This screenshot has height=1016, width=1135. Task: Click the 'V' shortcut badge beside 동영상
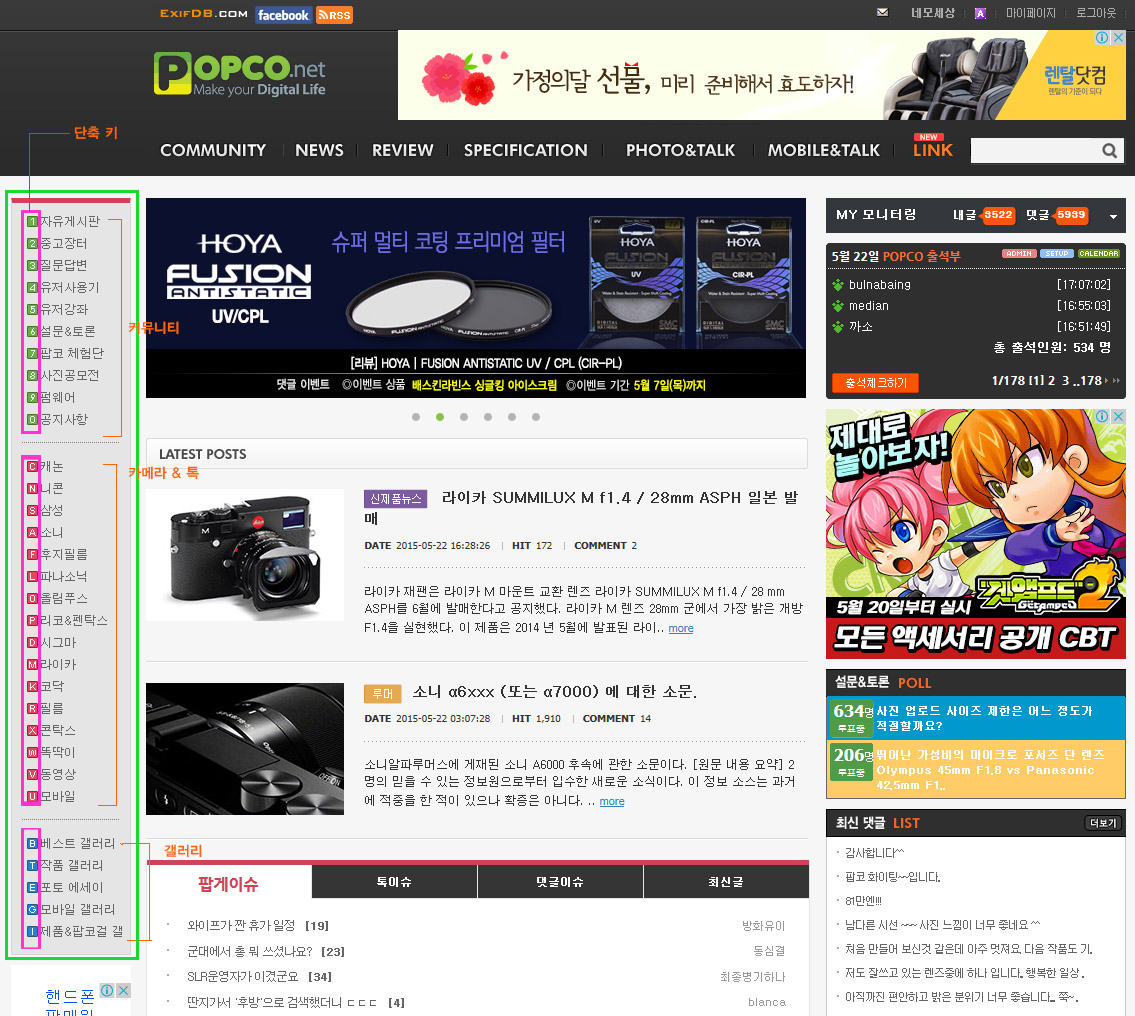click(x=33, y=774)
